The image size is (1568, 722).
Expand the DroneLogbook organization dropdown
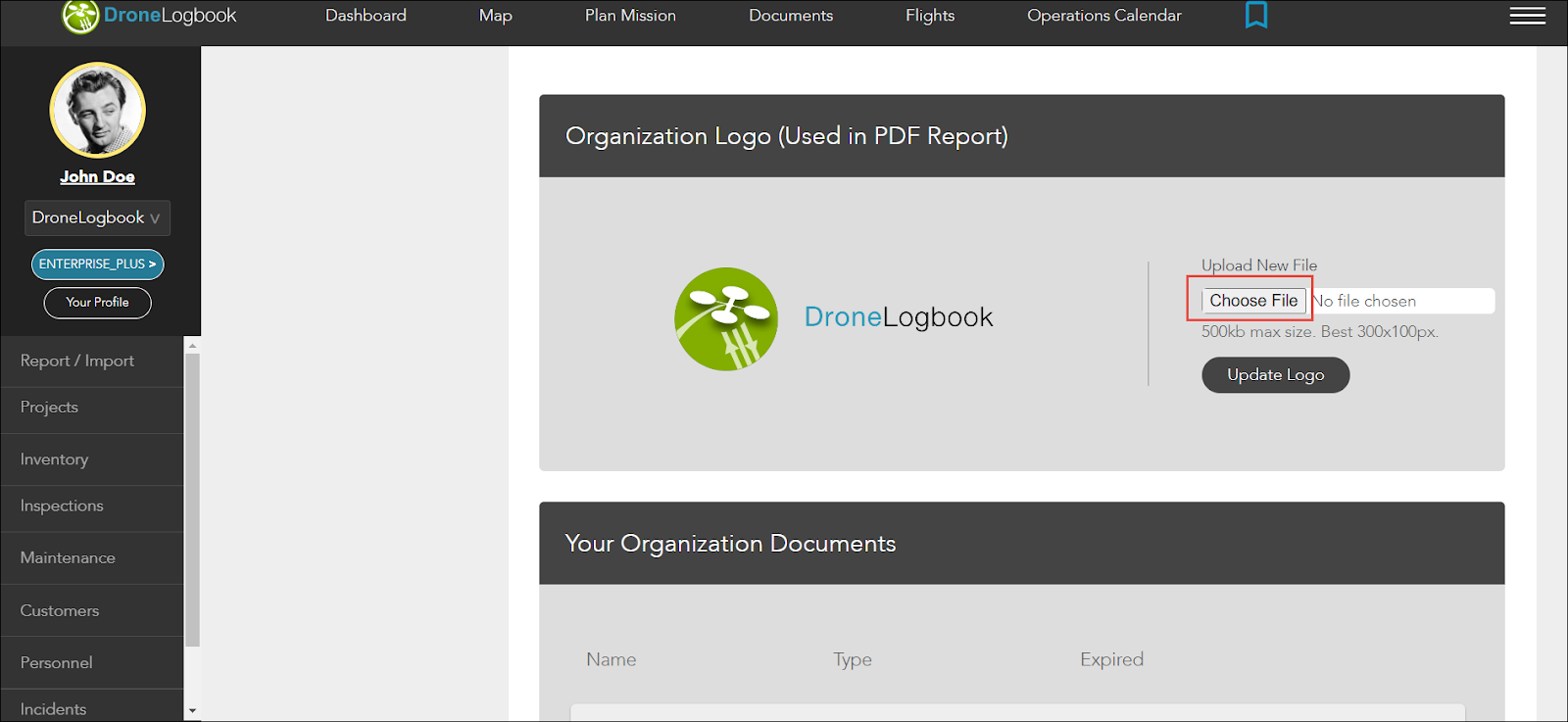[x=97, y=217]
